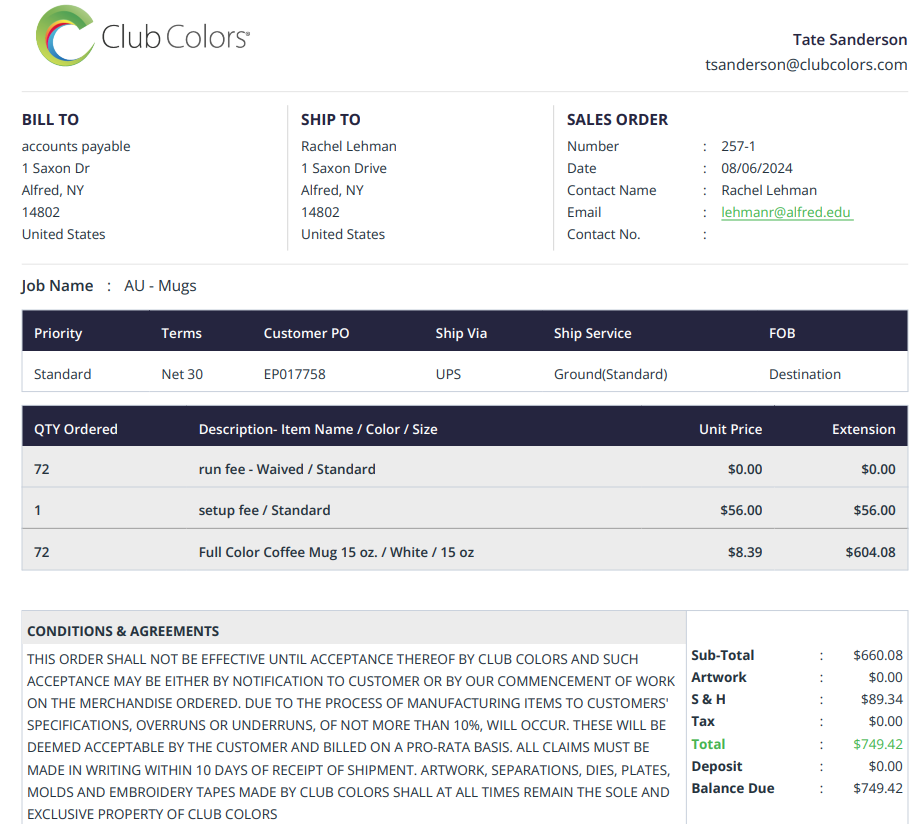Select the Extension column header
The width and height of the screenshot is (923, 824).
864,430
